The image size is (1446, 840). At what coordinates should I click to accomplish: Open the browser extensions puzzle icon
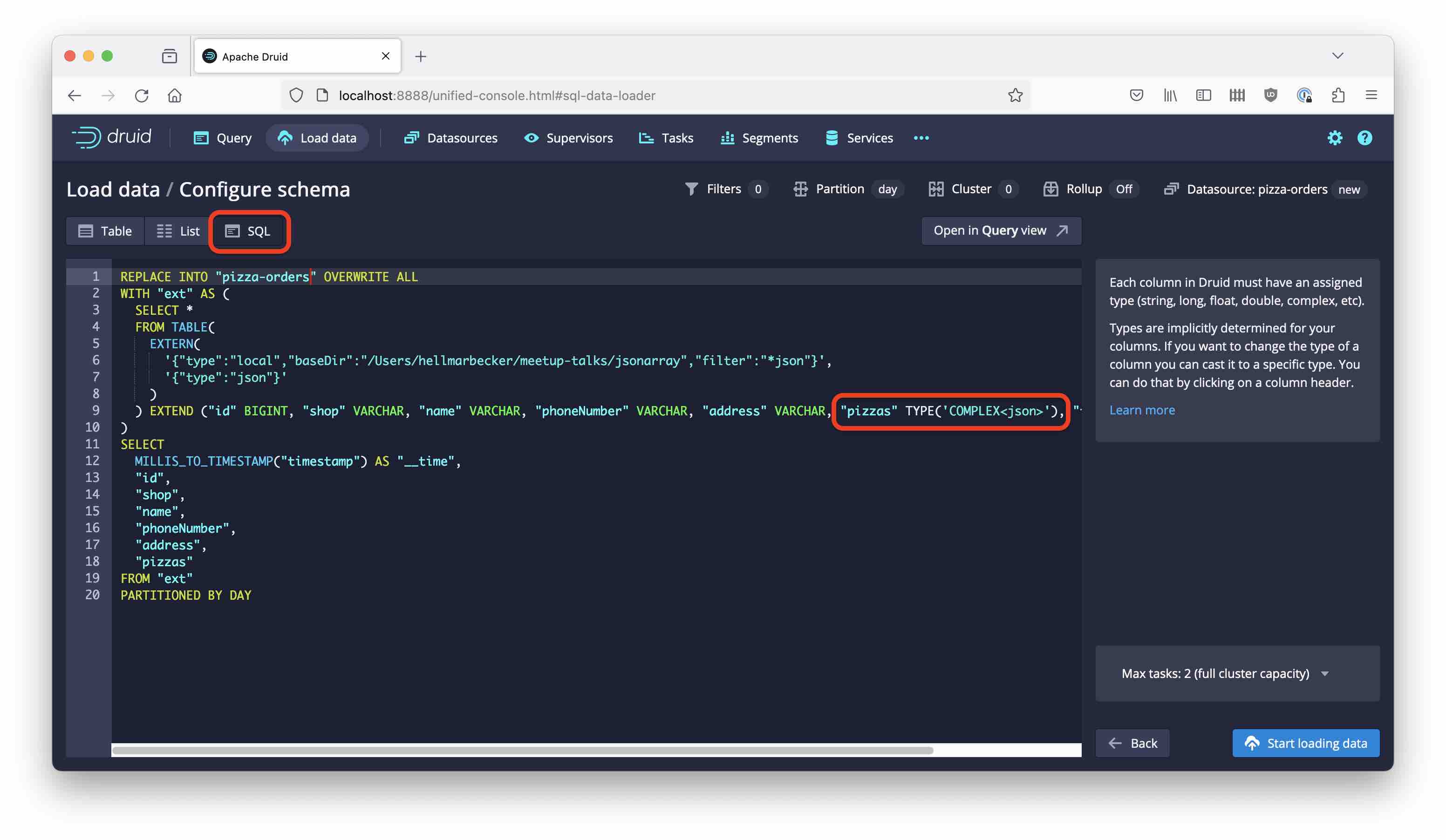coord(1337,95)
